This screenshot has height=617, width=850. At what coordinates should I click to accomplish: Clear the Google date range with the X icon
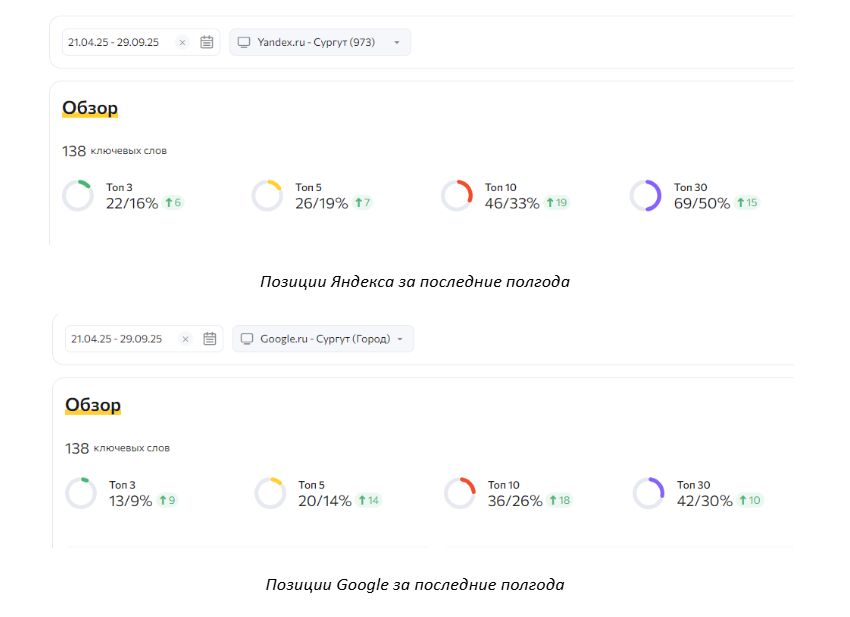185,339
